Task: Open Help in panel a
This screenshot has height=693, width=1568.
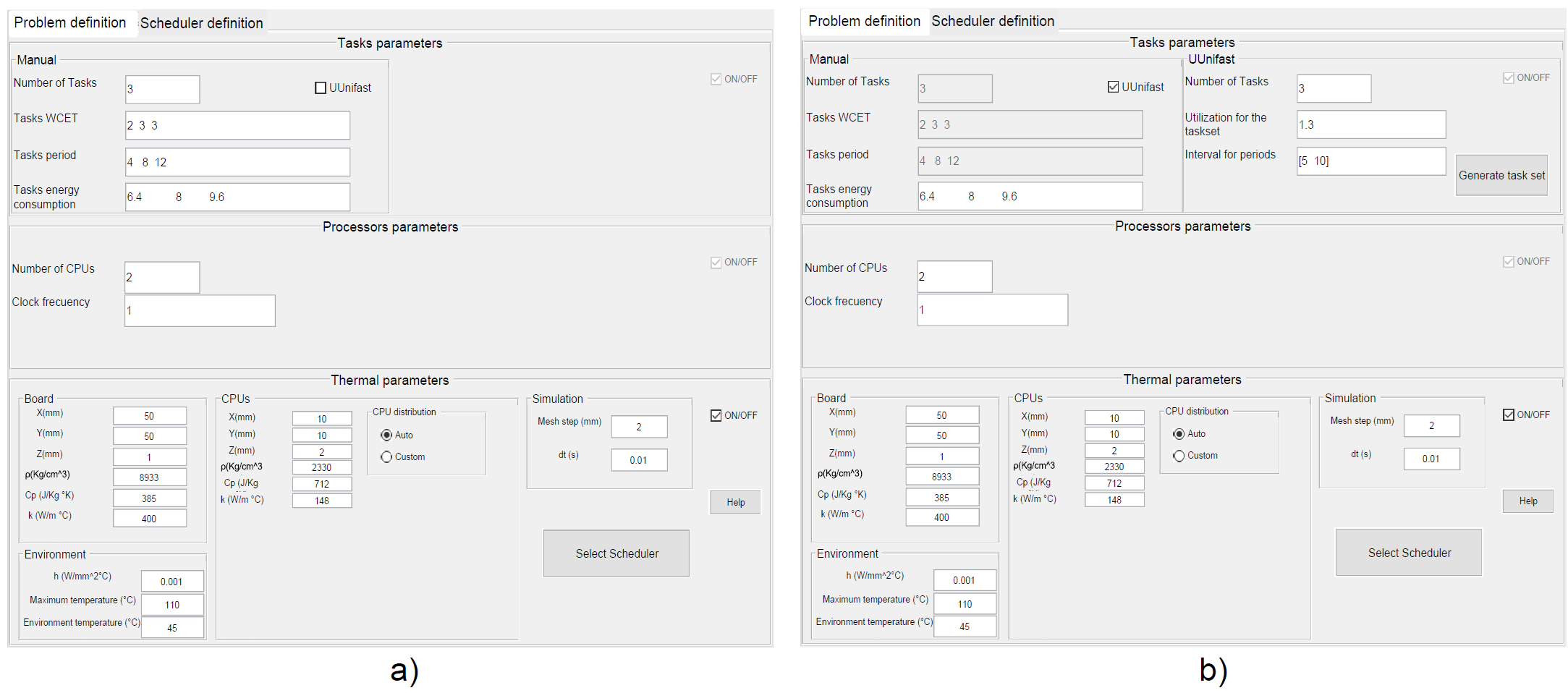Action: pos(735,502)
